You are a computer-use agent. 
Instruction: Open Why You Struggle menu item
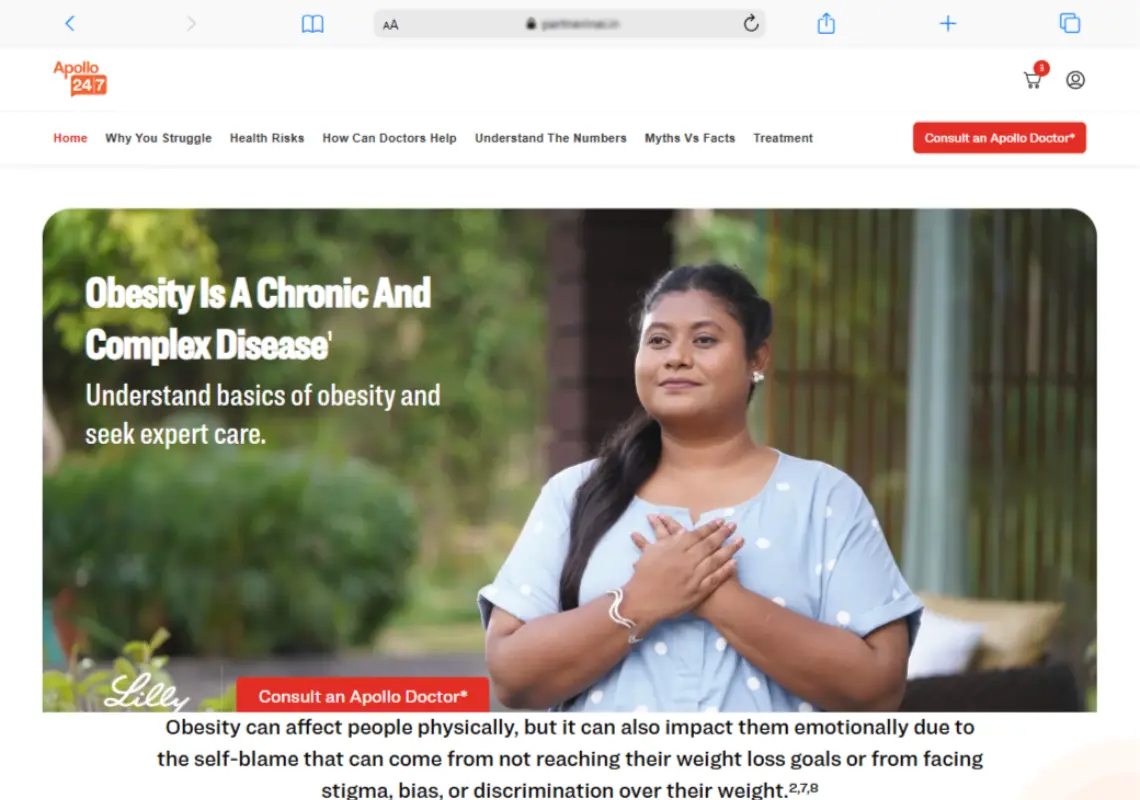point(158,138)
